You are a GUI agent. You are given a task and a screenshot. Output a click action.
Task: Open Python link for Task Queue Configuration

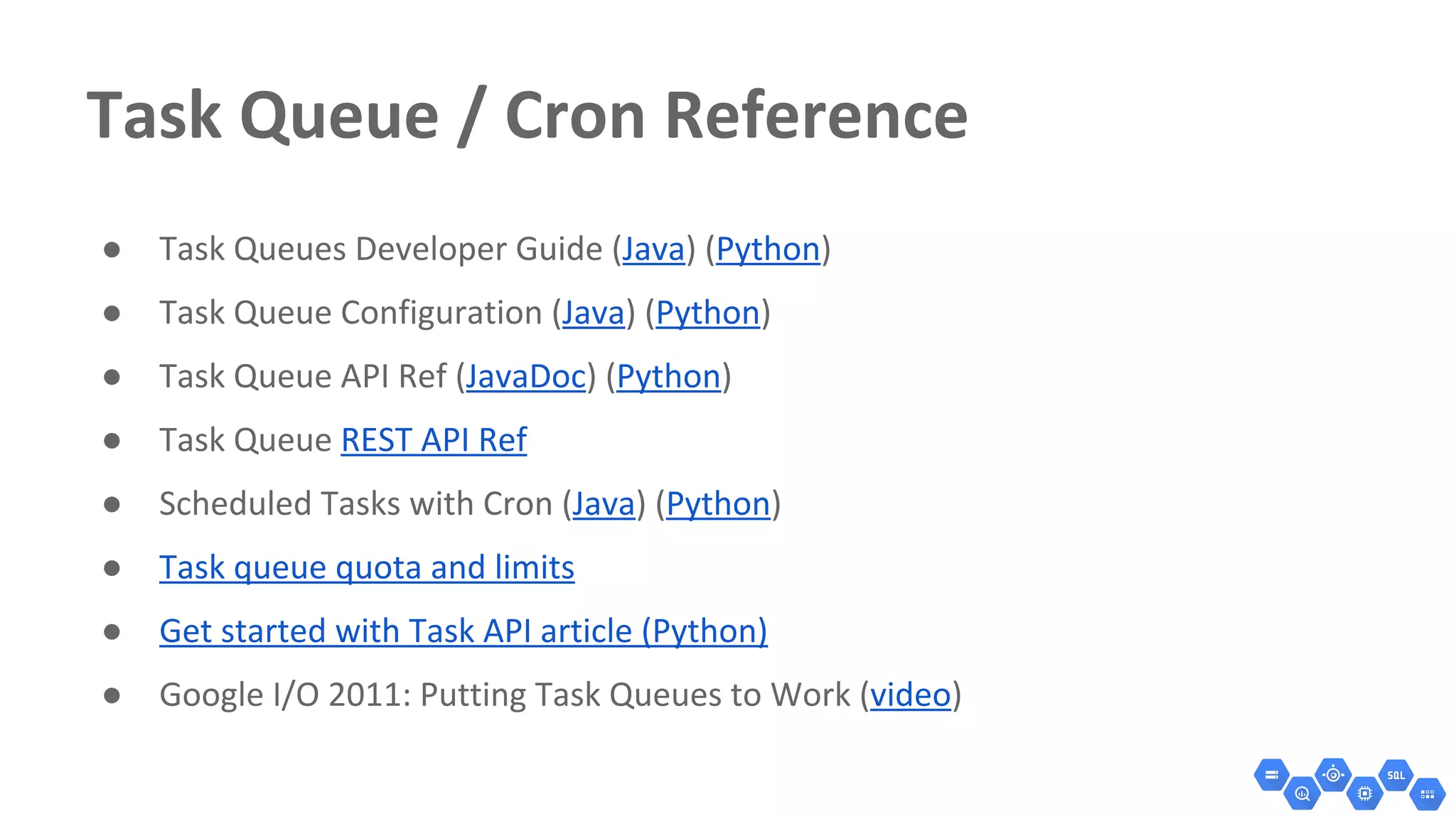pyautogui.click(x=707, y=314)
